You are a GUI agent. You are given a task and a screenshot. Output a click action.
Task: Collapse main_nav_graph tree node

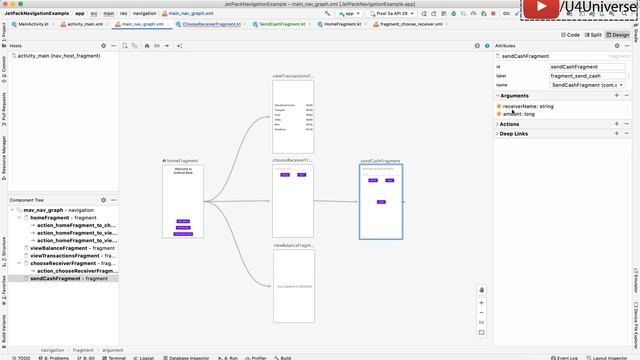click(12, 210)
